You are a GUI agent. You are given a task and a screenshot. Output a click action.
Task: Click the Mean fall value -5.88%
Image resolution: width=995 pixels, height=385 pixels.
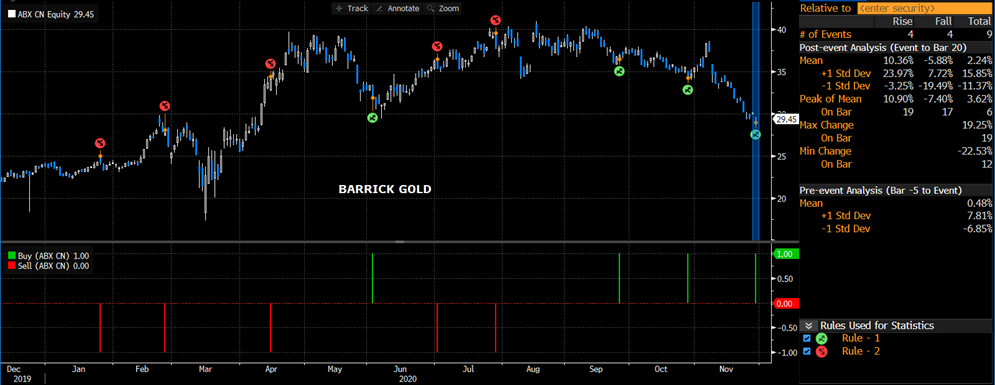[x=939, y=60]
